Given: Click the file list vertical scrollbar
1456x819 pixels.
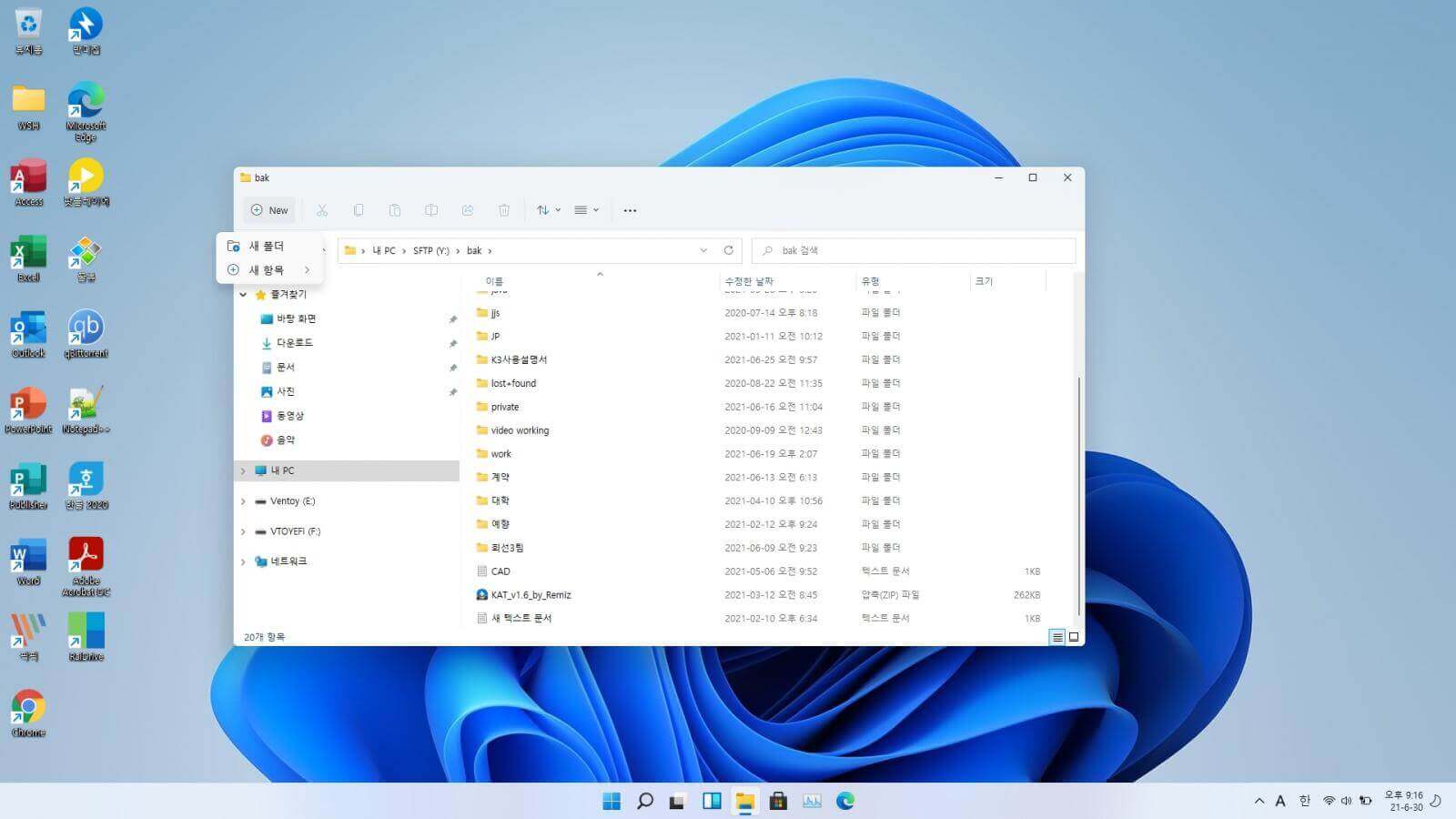Looking at the screenshot, I should tap(1079, 496).
